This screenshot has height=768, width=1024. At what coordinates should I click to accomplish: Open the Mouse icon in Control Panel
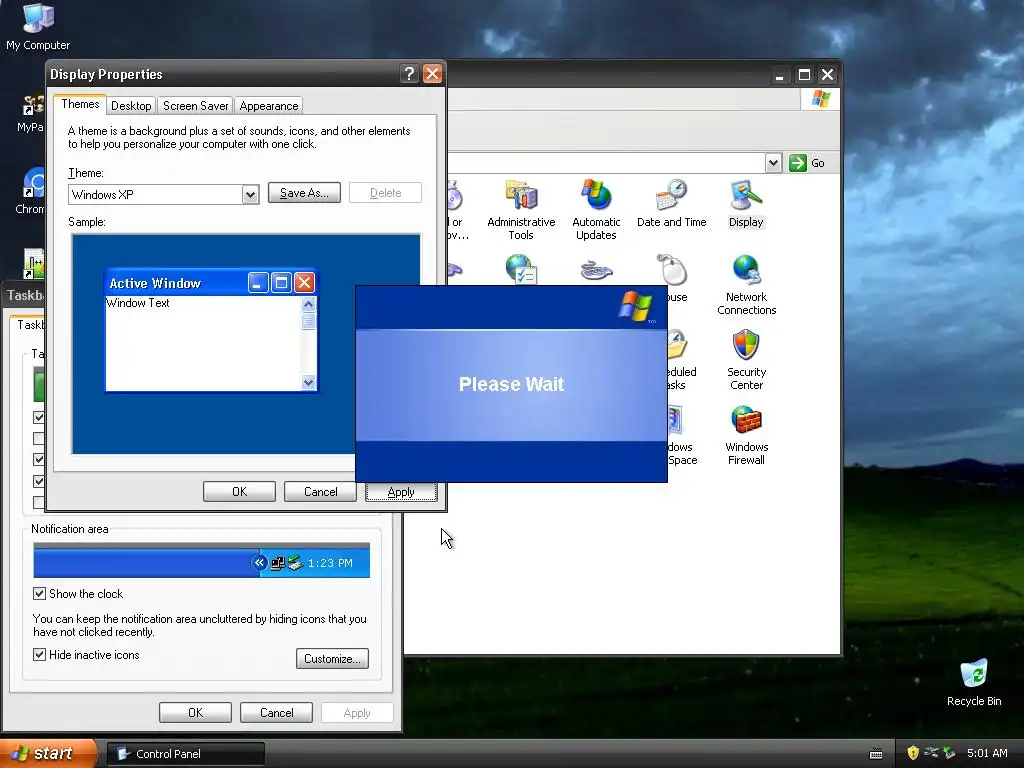pos(672,278)
